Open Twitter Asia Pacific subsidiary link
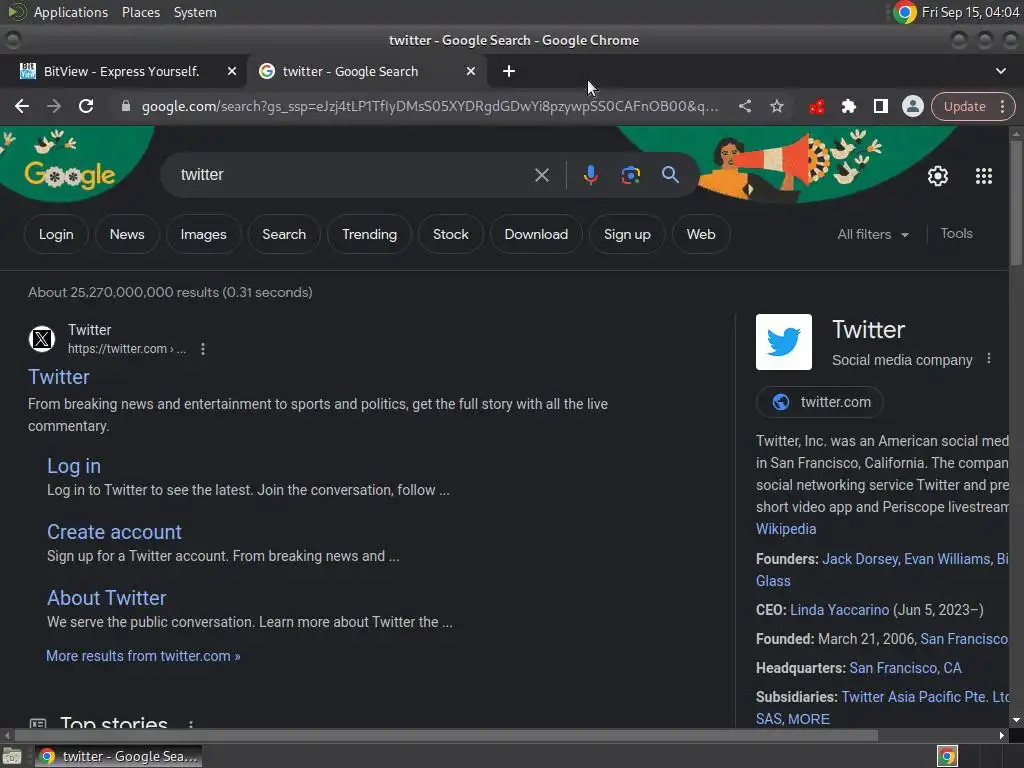The image size is (1024, 768). [925, 697]
